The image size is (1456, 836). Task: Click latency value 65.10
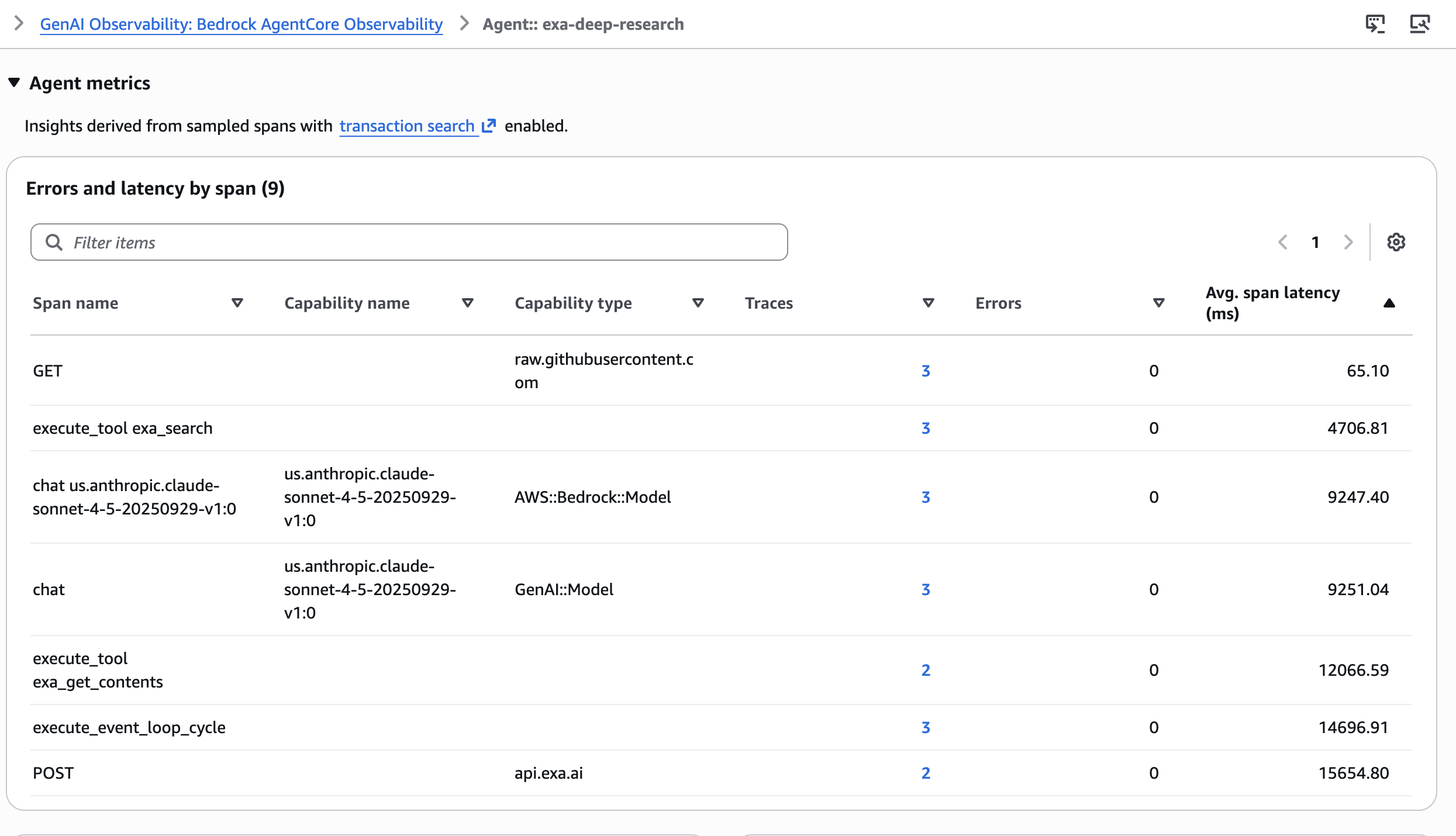1368,371
